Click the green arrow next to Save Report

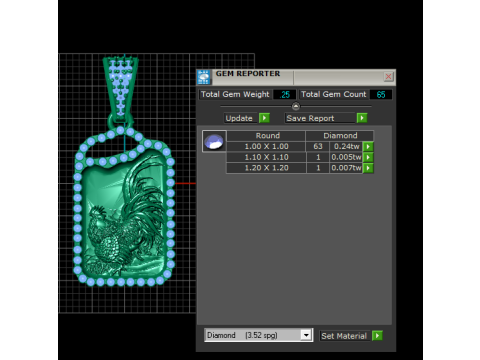point(362,118)
